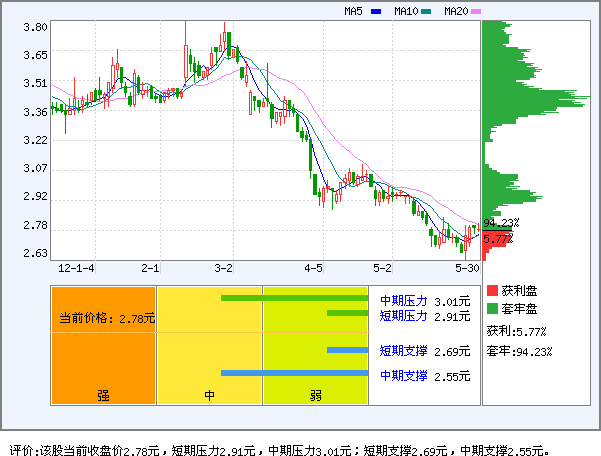The height and width of the screenshot is (456, 601).
Task: Click the 中 label in the yellow zone
Action: tap(209, 395)
